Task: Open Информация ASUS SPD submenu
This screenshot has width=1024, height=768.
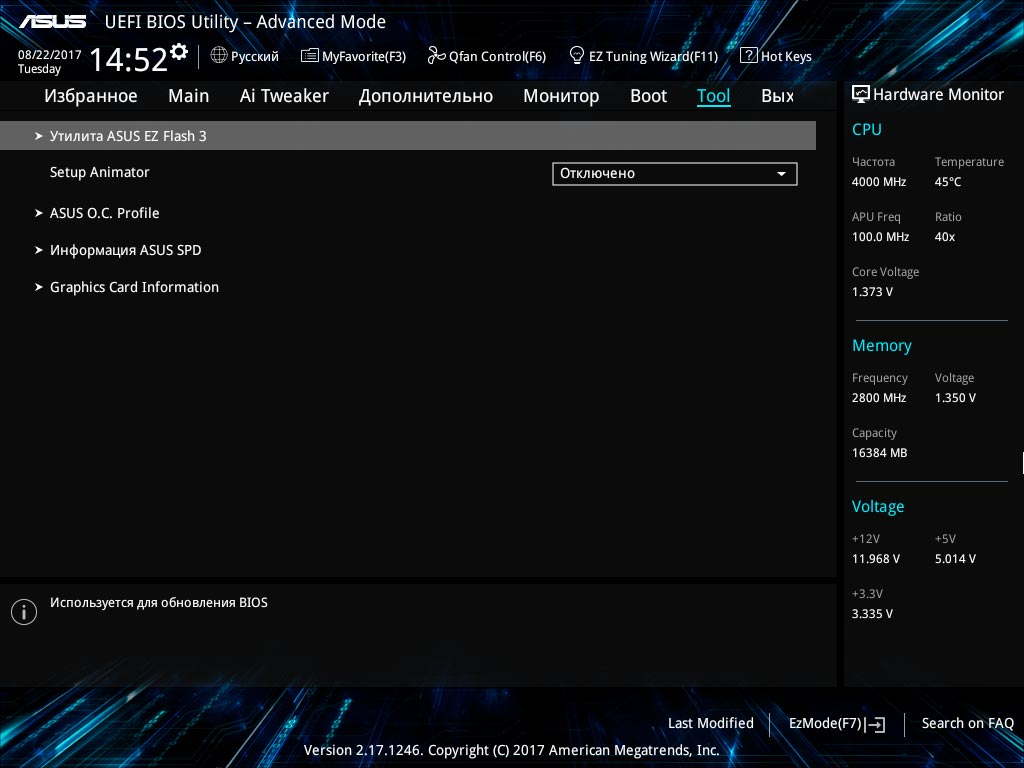Action: coord(125,250)
